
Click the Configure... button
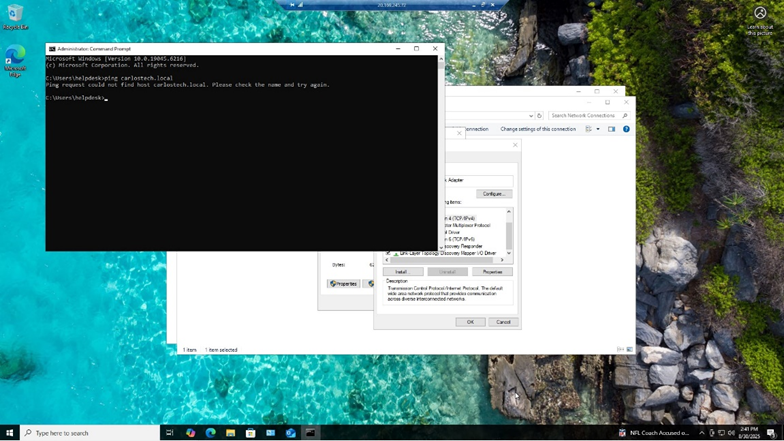tap(494, 193)
